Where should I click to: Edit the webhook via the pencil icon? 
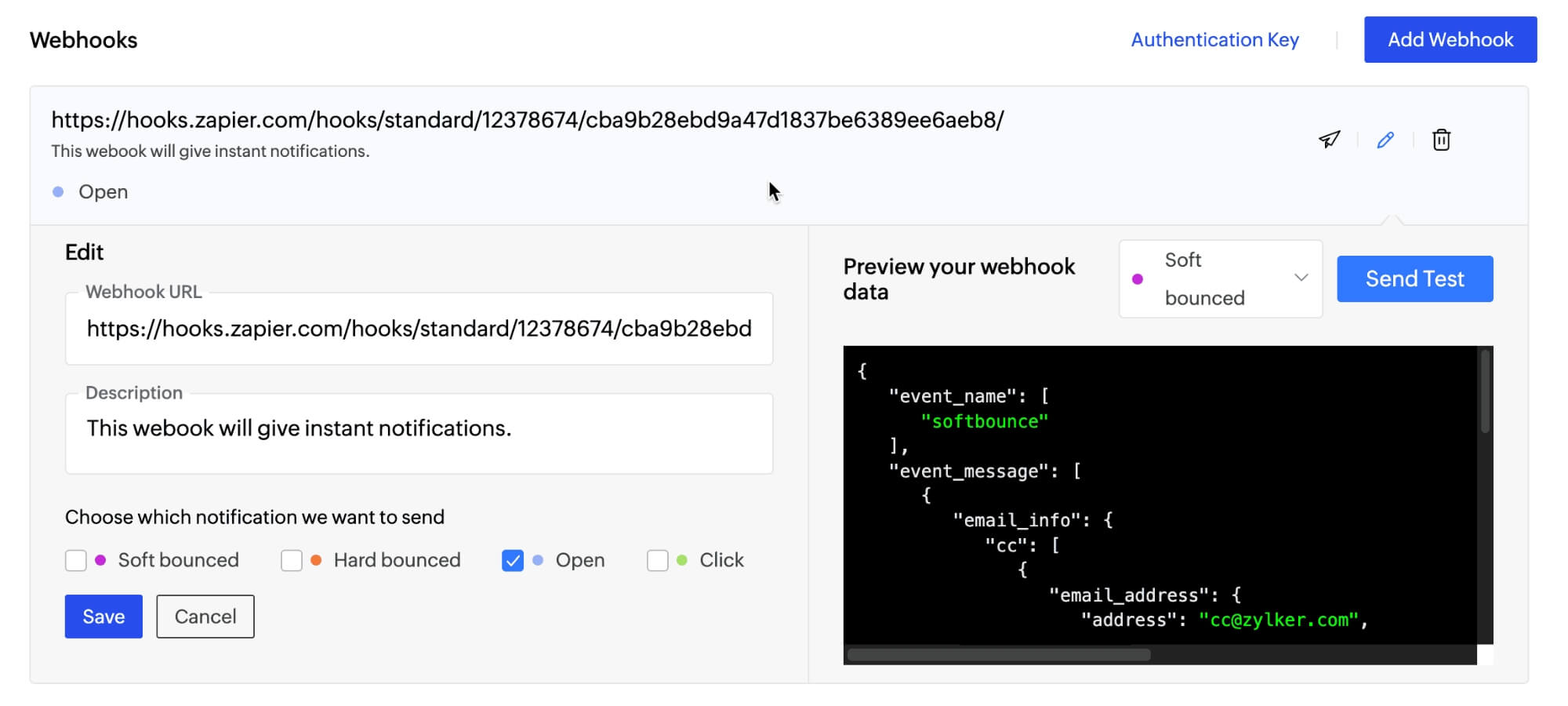coord(1385,140)
